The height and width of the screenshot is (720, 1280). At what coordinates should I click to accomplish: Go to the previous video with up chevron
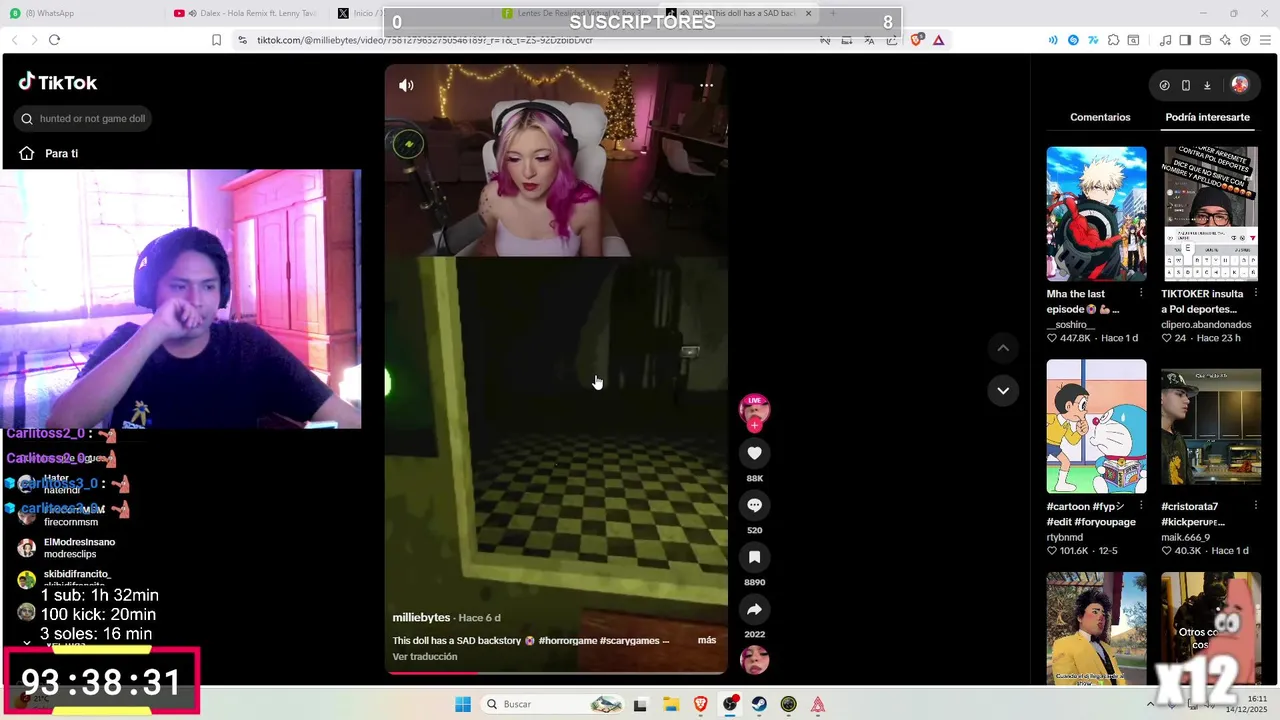point(1003,348)
